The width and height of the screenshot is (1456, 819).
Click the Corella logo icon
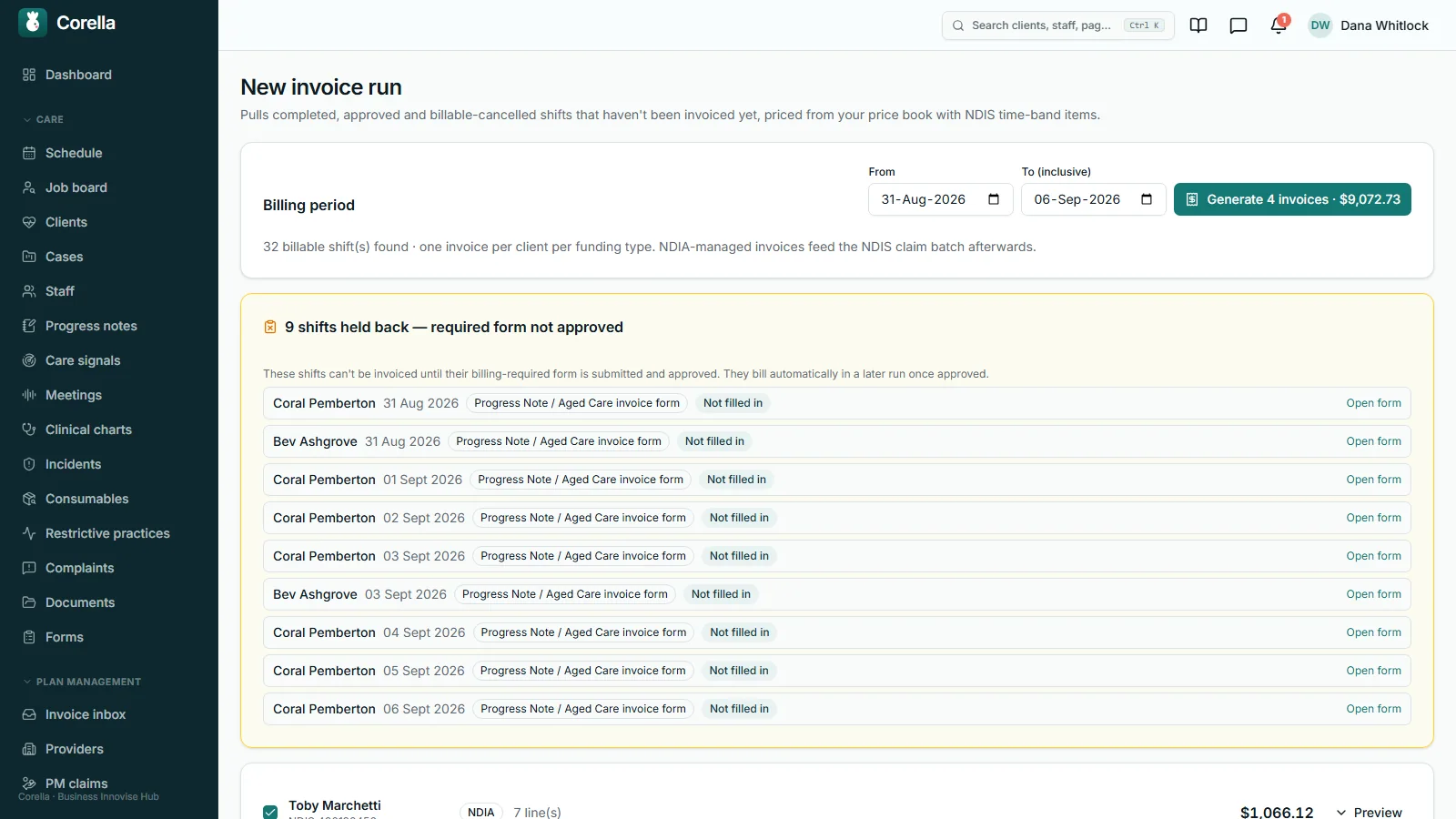pyautogui.click(x=33, y=23)
